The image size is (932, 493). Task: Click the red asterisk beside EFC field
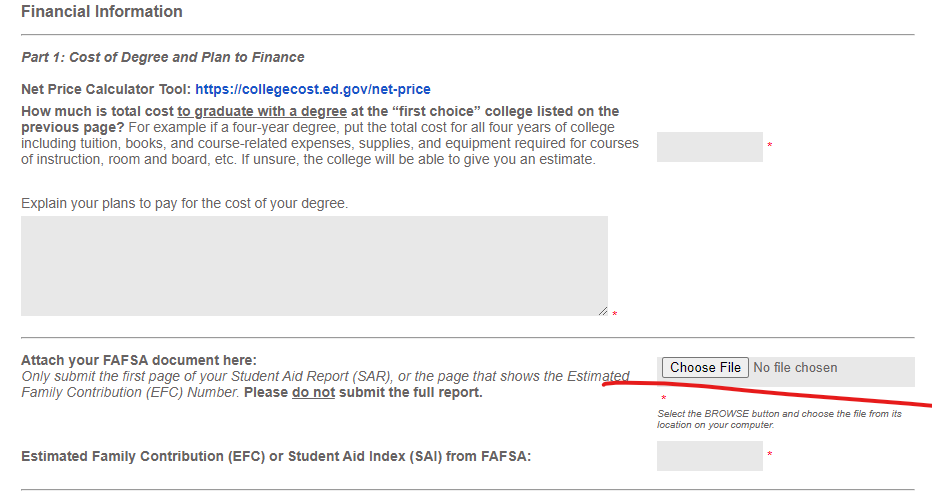(x=769, y=456)
